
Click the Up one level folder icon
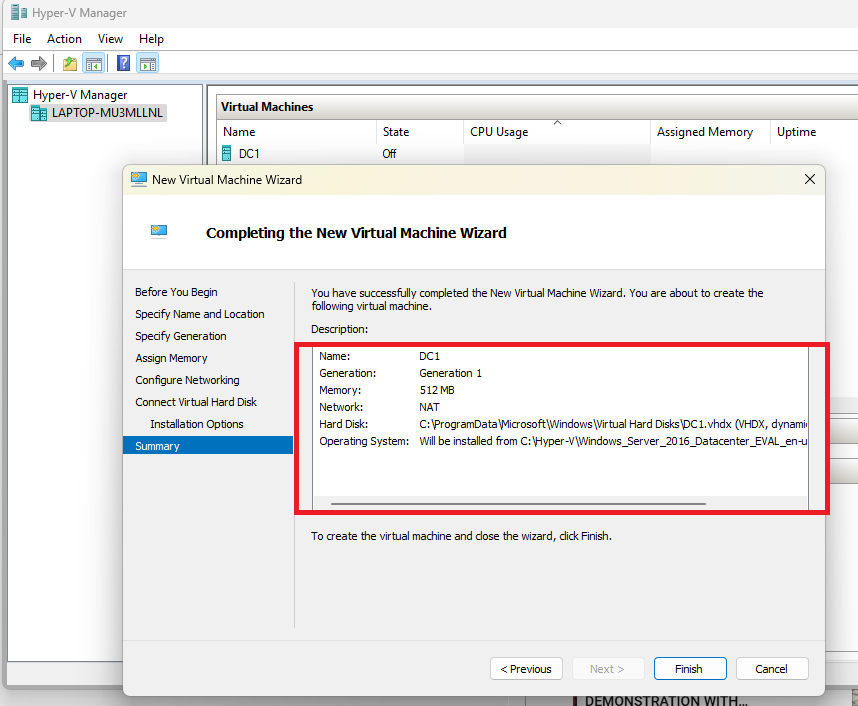point(69,63)
